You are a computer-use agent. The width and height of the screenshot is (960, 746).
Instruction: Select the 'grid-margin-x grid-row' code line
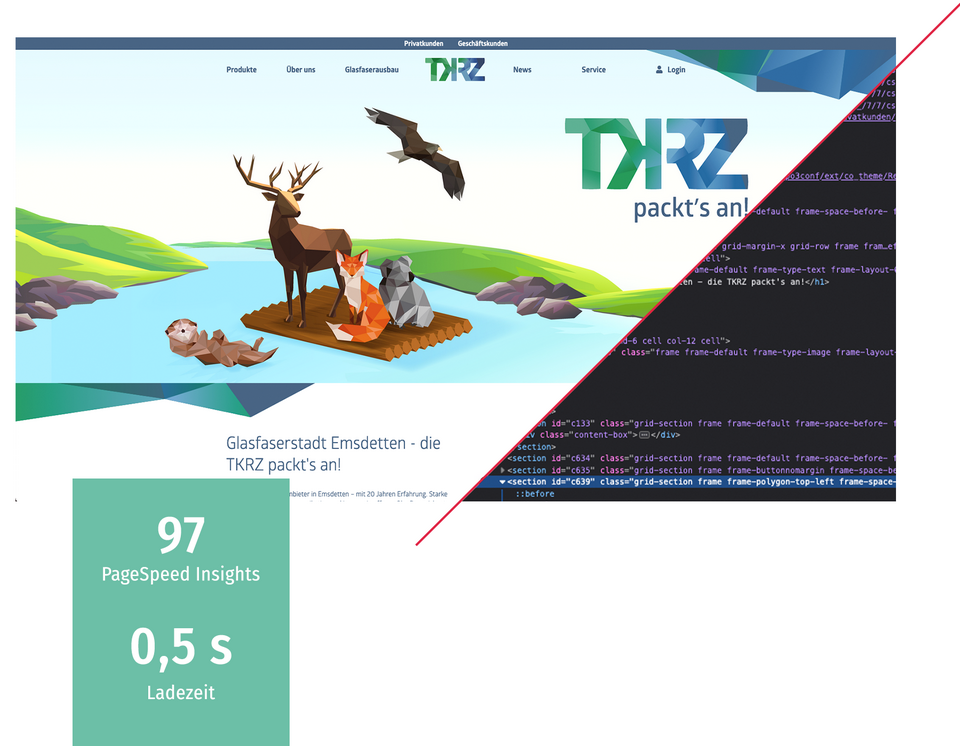pyautogui.click(x=807, y=247)
